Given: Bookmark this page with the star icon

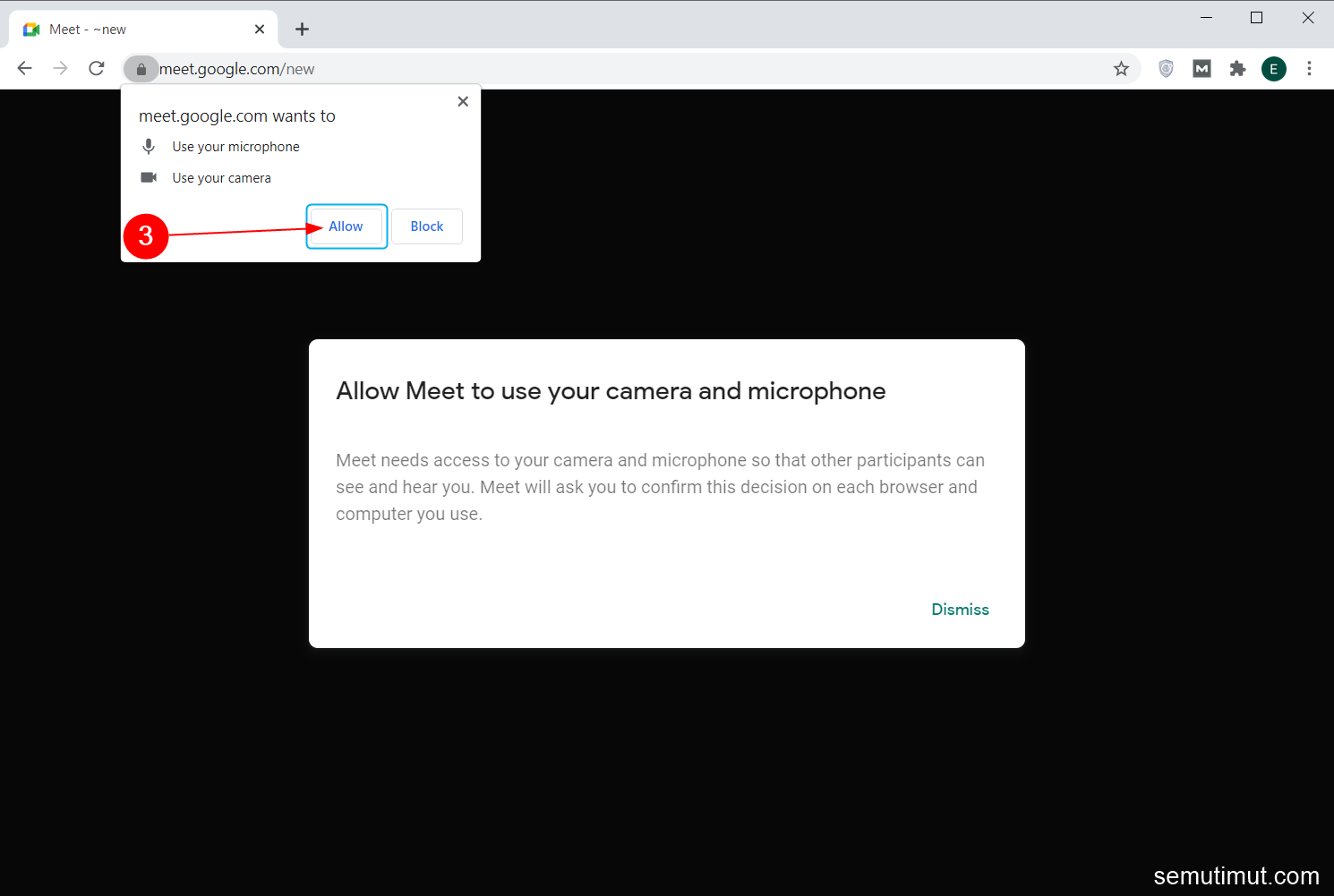Looking at the screenshot, I should coord(1121,69).
